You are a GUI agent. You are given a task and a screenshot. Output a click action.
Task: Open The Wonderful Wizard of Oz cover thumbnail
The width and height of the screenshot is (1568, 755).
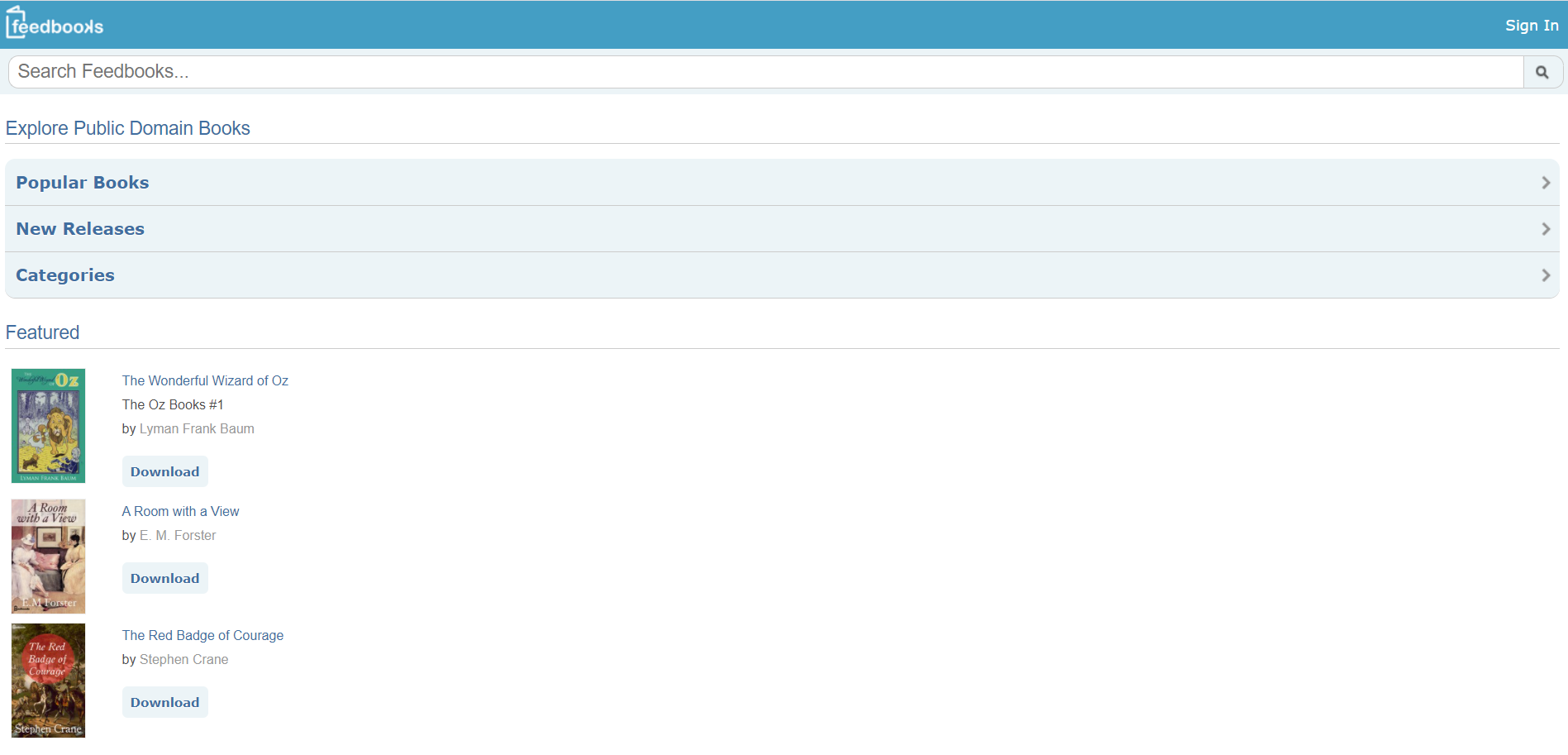(48, 426)
